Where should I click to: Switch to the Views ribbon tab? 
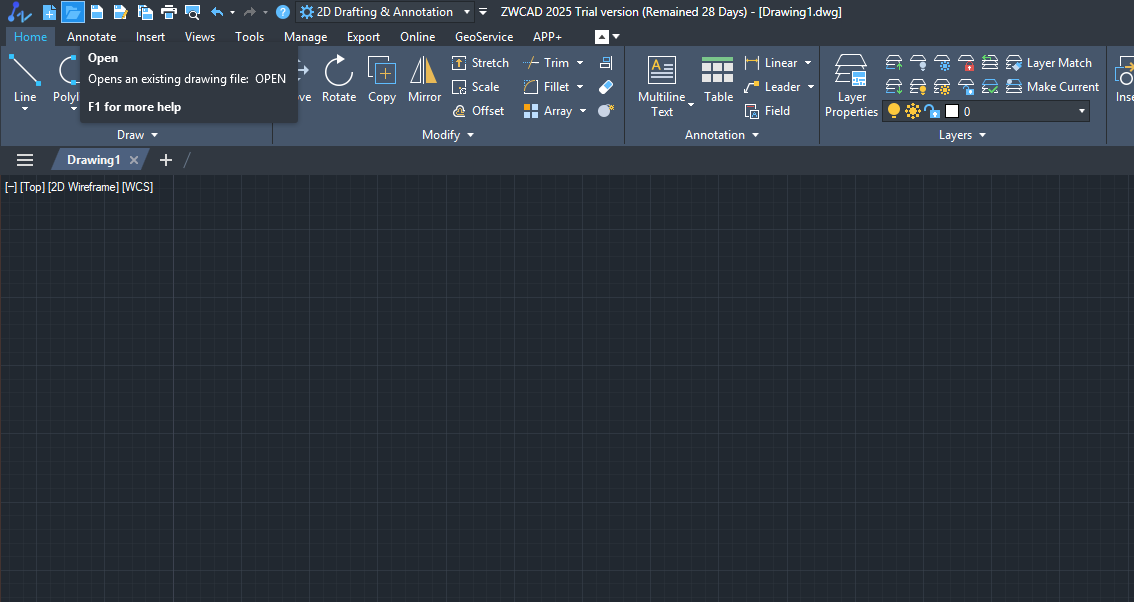[200, 37]
